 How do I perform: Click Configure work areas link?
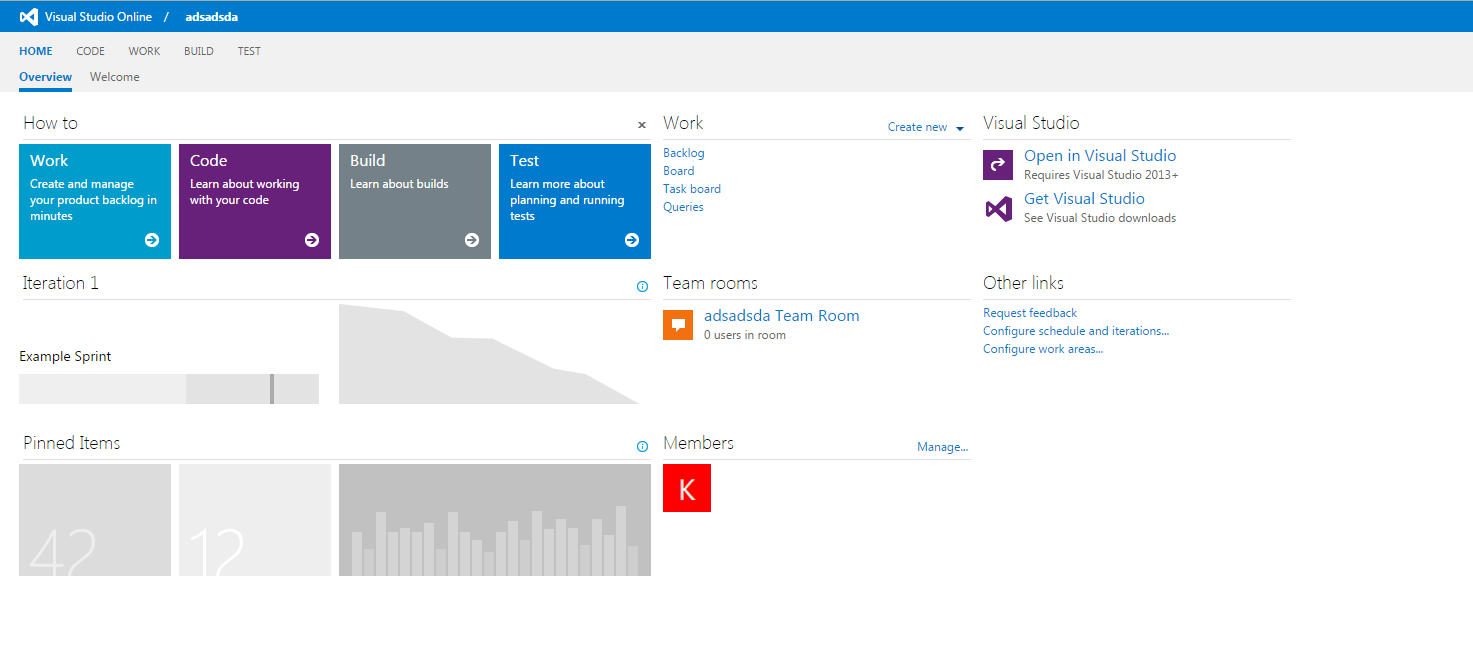pyautogui.click(x=1043, y=349)
